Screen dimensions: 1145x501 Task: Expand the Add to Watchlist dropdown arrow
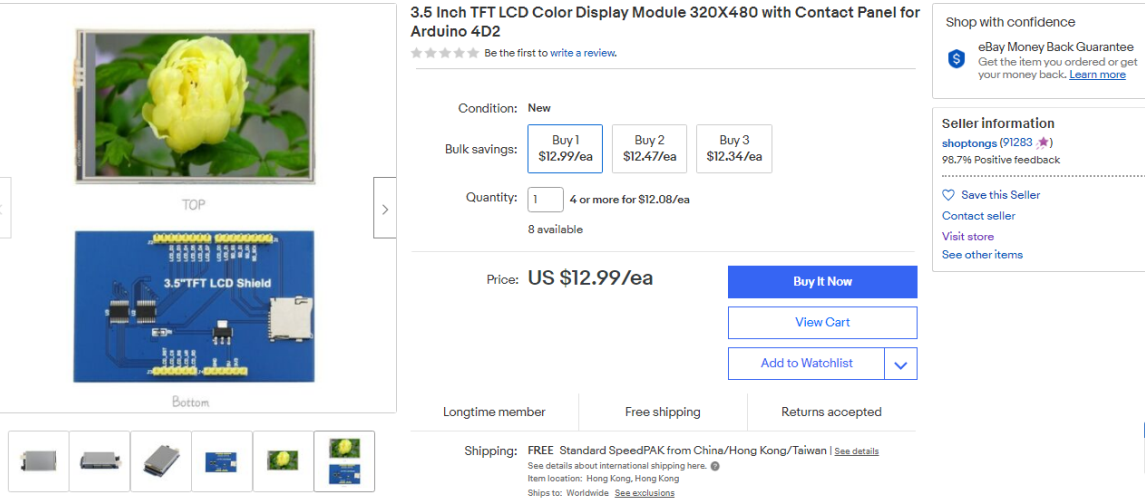(900, 364)
